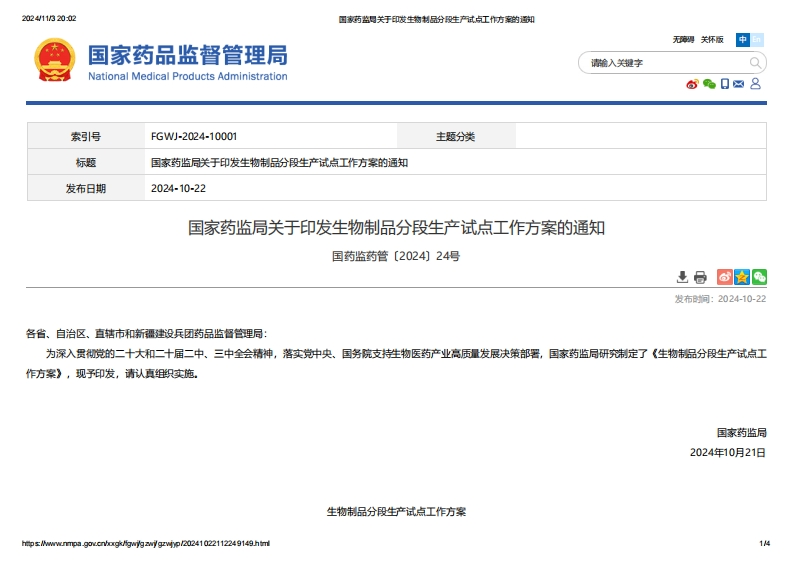The width and height of the screenshot is (793, 561).
Task: Share article to QQ Zone star
Action: pyautogui.click(x=742, y=277)
